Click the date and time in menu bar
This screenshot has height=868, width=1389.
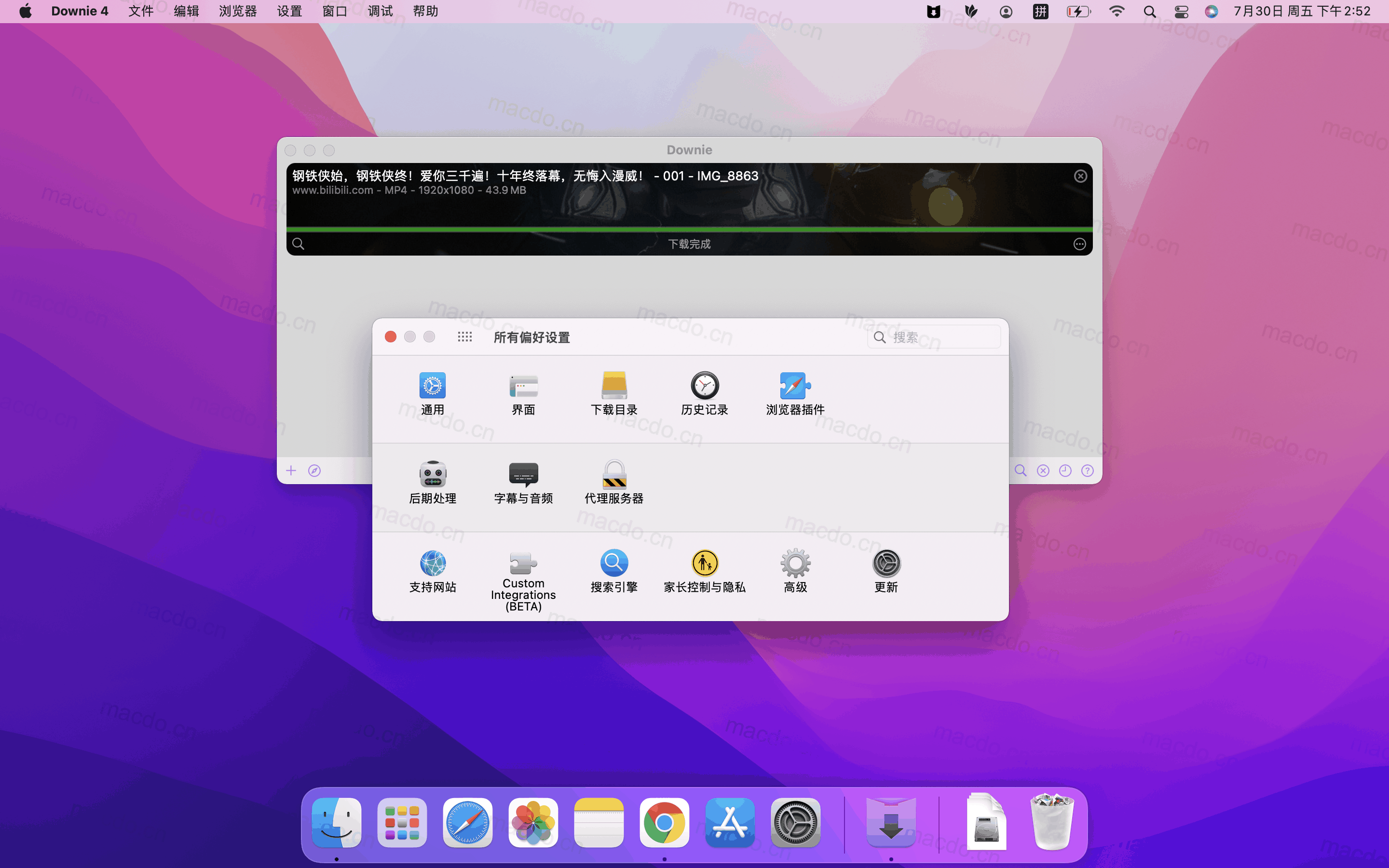click(1302, 12)
